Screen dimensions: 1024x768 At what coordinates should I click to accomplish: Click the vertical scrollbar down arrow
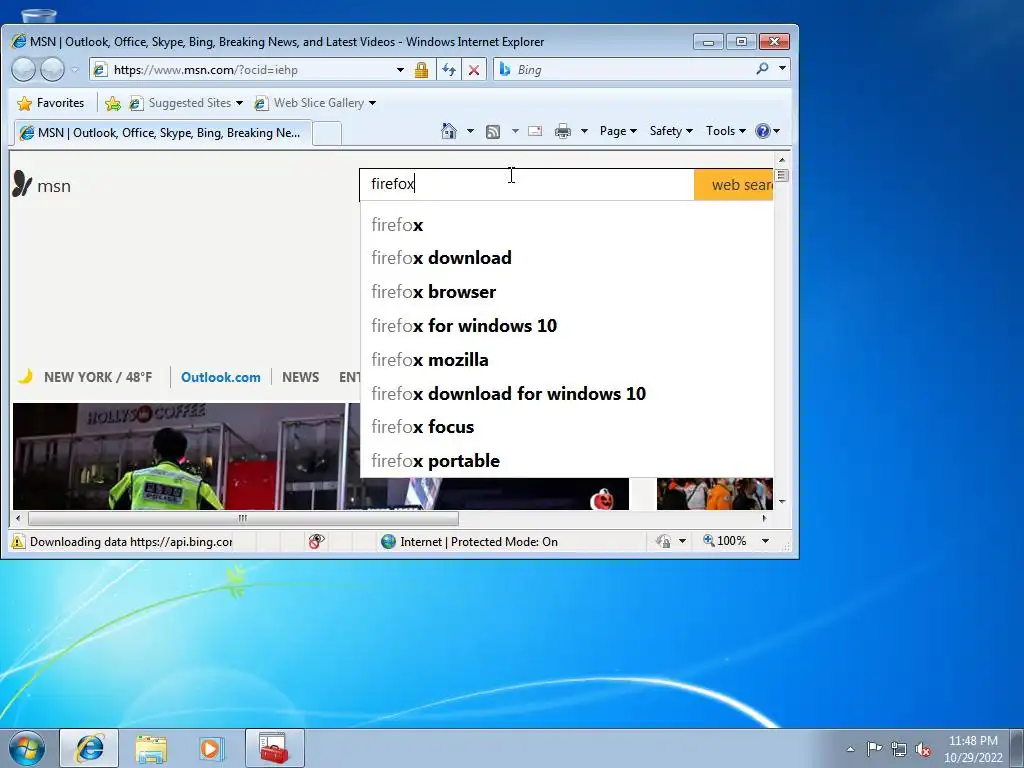point(782,502)
